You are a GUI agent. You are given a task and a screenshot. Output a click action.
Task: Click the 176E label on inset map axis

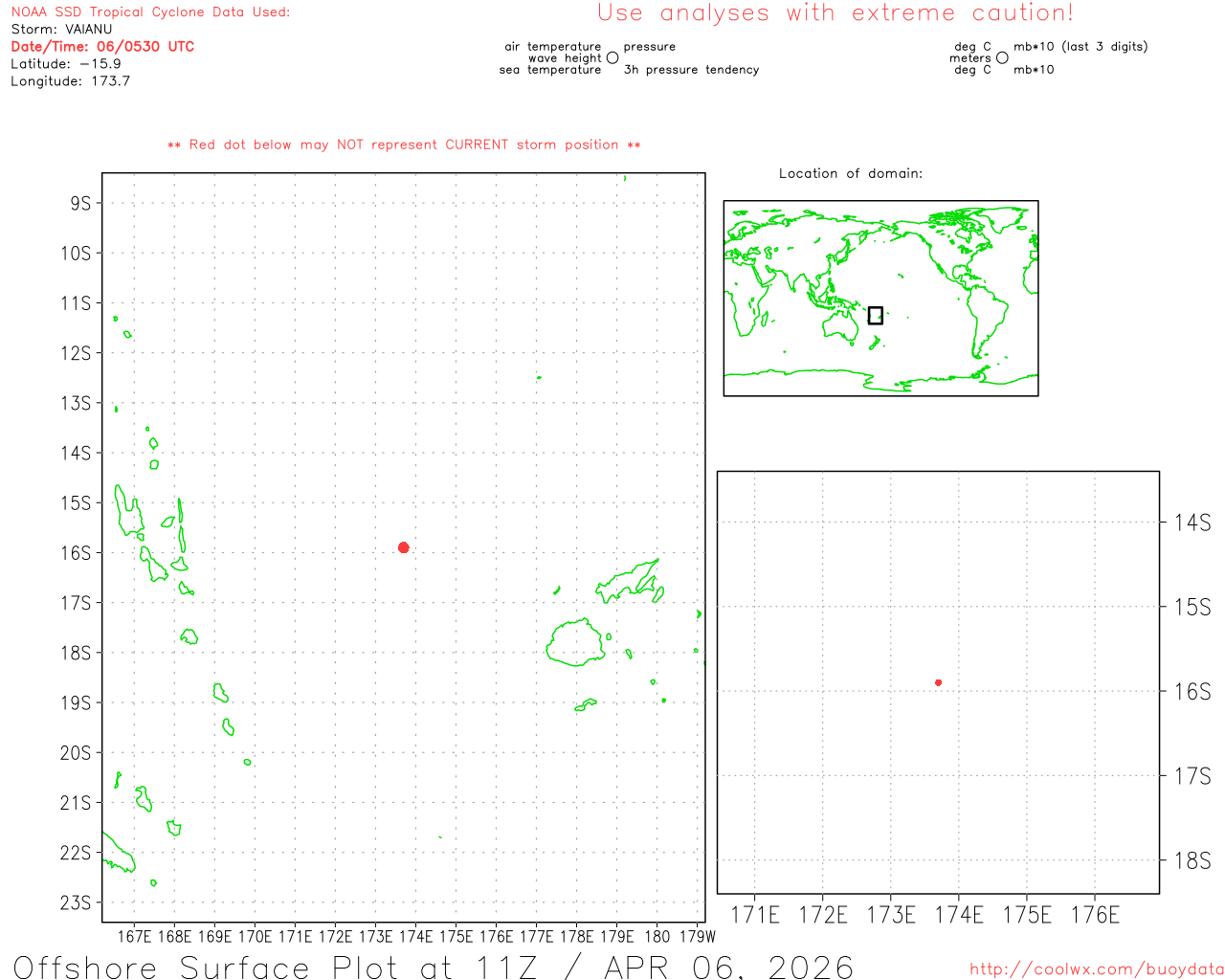[1095, 916]
